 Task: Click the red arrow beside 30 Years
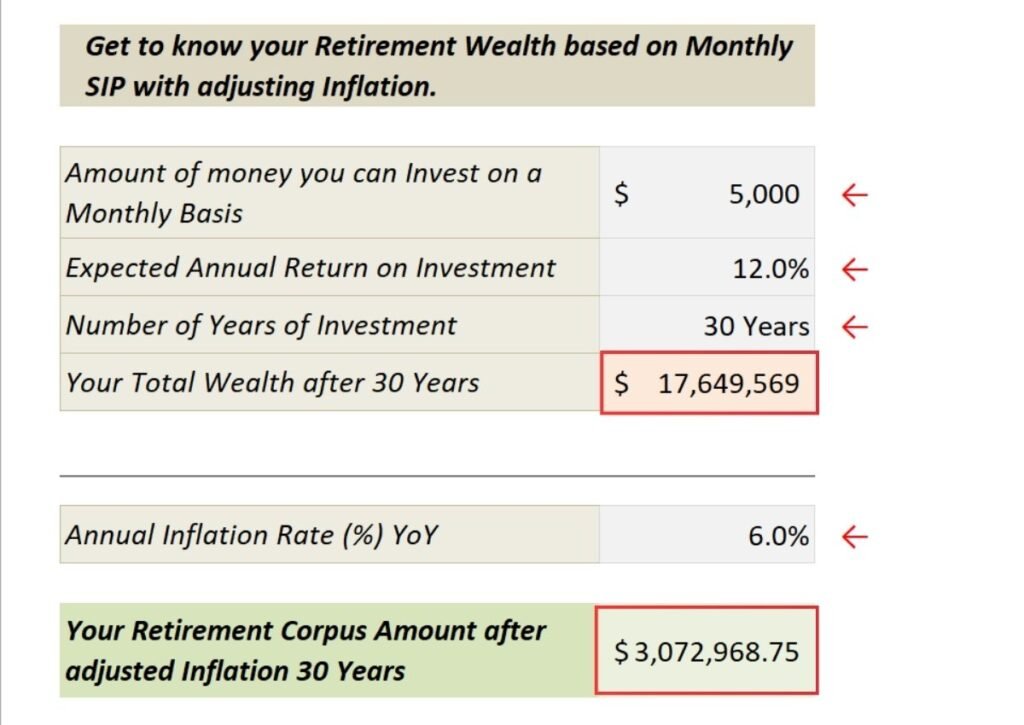(854, 326)
